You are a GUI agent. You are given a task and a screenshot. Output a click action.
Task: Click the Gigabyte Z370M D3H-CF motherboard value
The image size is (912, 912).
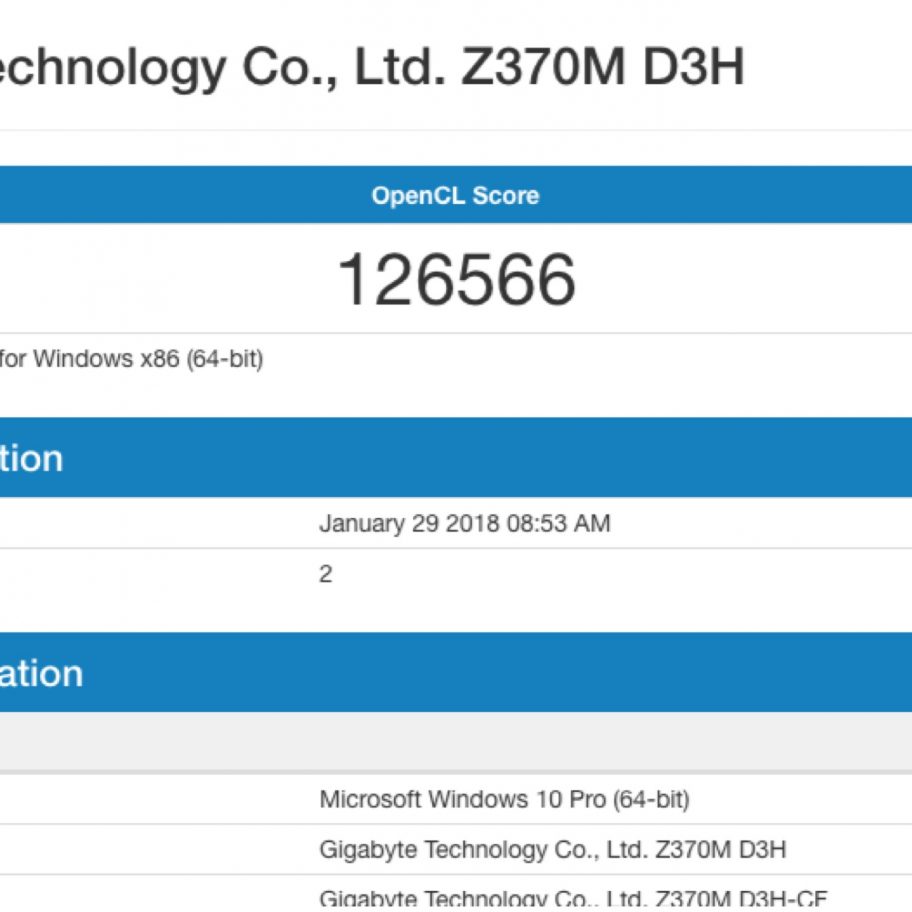[x=572, y=898]
